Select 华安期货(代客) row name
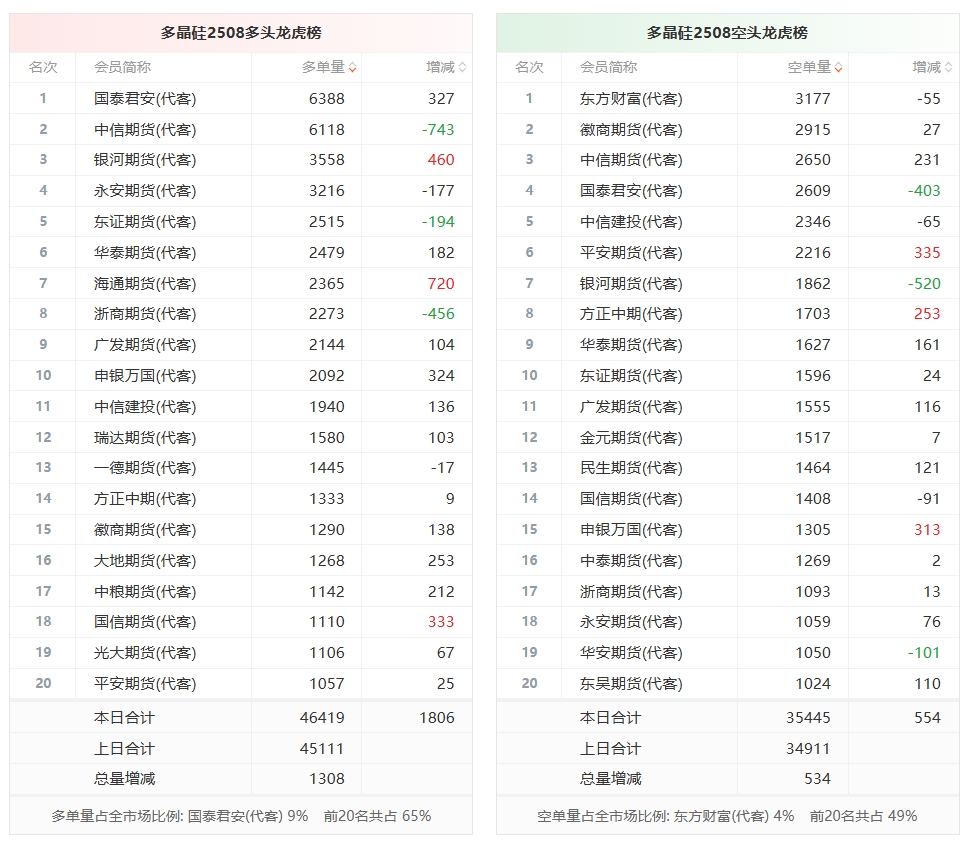Screen dimensions: 975x847 click(x=631, y=653)
